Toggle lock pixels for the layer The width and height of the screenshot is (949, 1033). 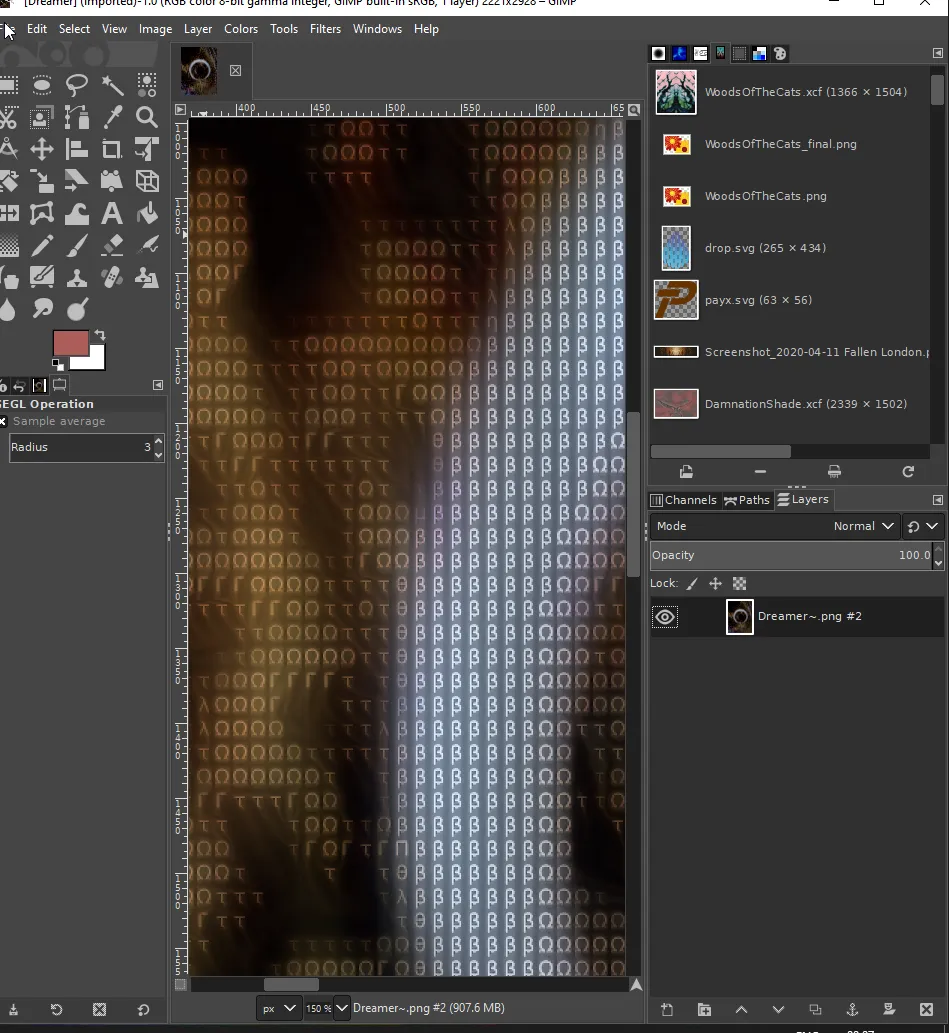click(x=692, y=584)
